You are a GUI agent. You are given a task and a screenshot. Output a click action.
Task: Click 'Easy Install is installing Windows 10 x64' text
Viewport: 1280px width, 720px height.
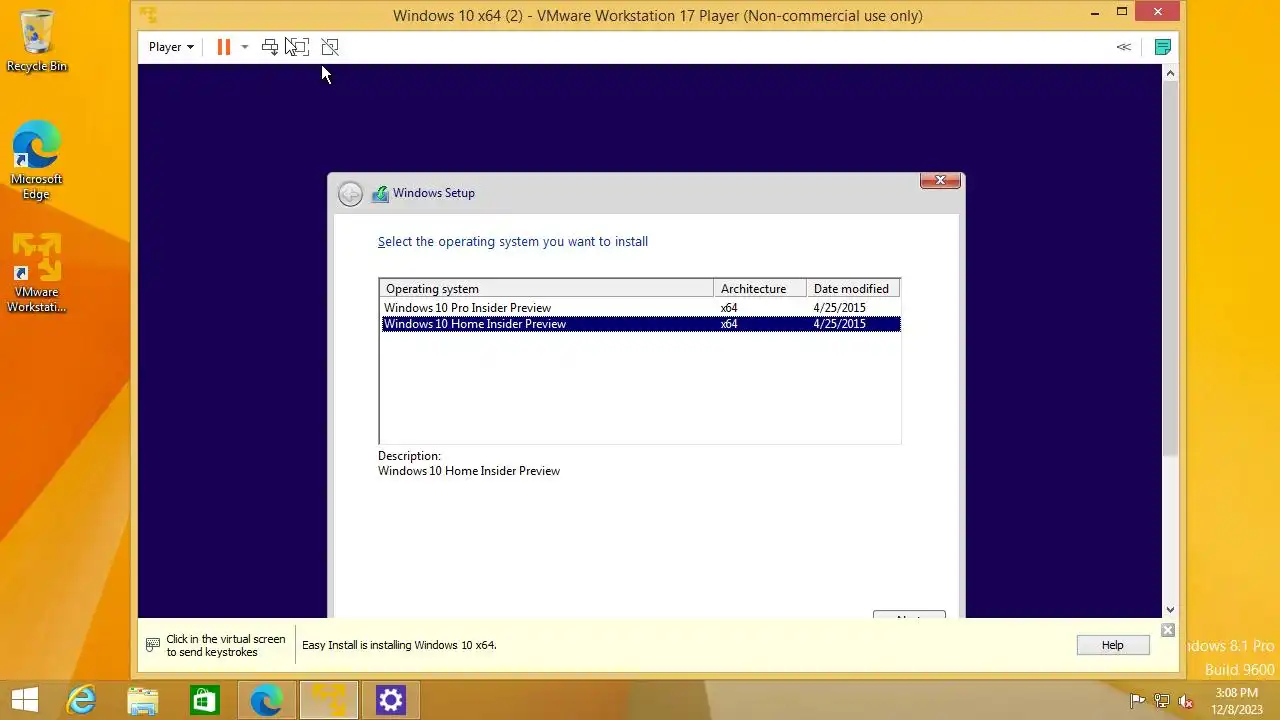click(x=399, y=645)
